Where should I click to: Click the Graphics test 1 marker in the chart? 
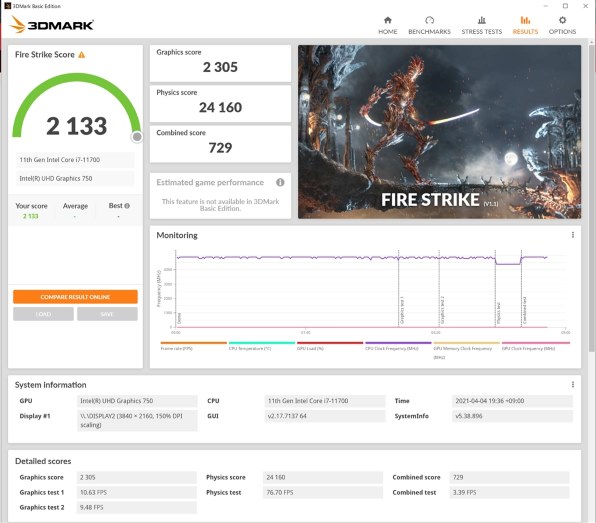[401, 311]
